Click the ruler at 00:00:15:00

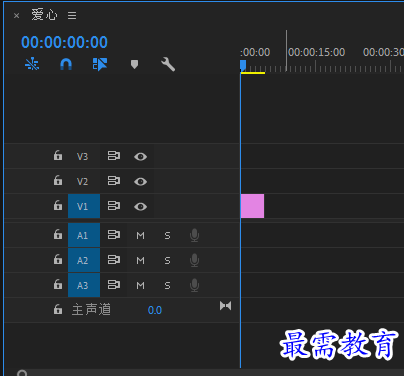pos(317,52)
